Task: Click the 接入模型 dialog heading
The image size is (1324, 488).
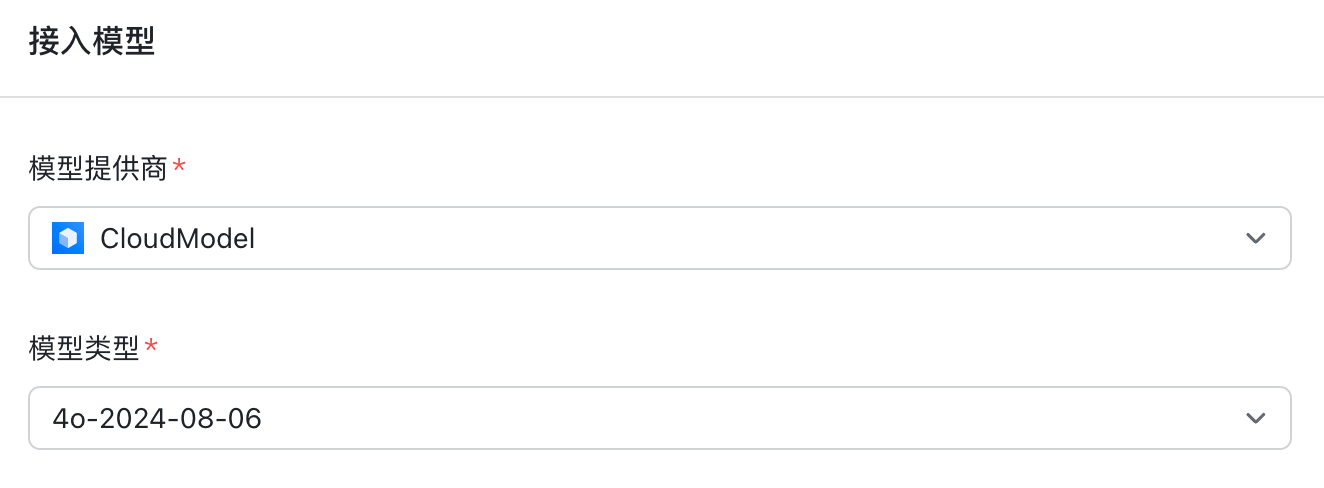Action: click(92, 42)
